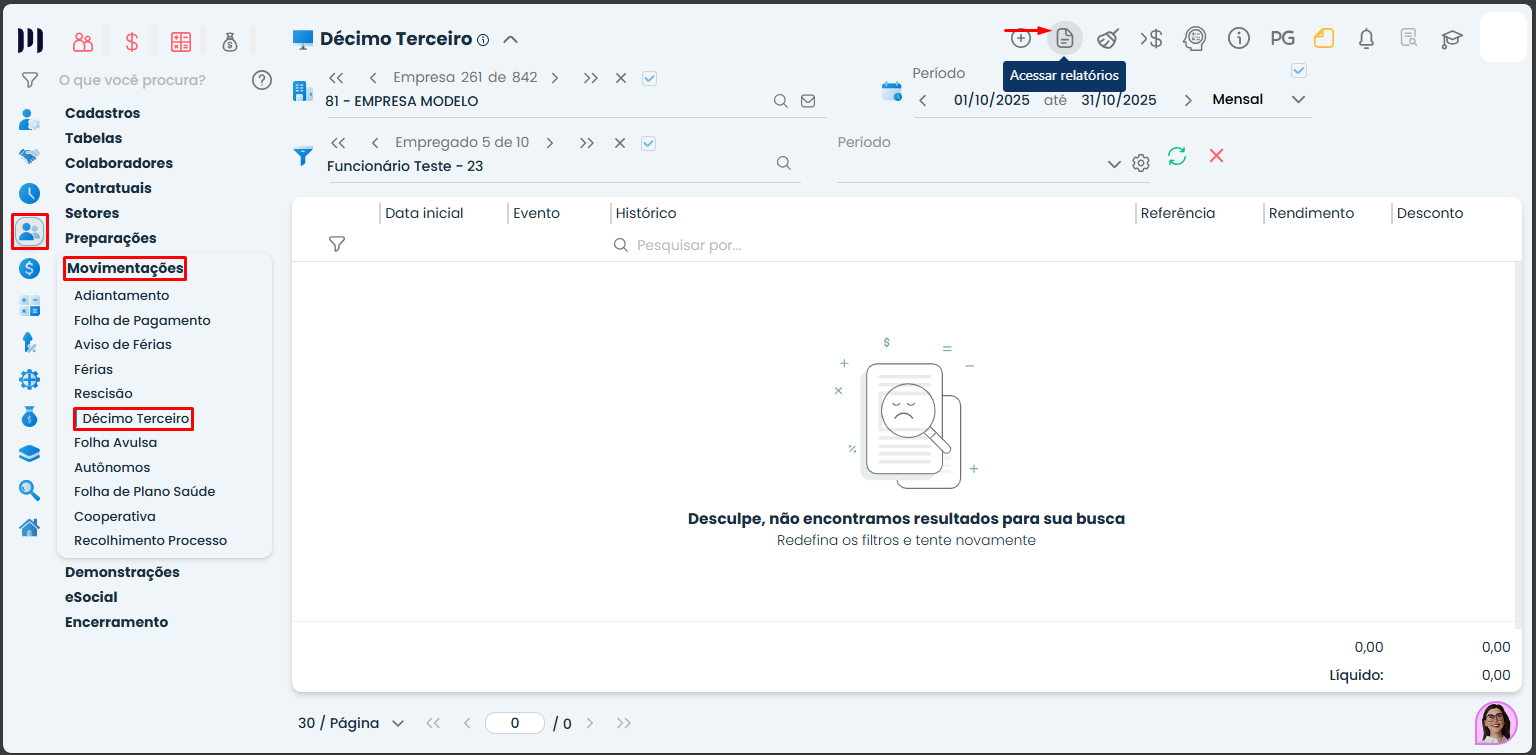Toggle the checkbox on the Empresa row
Viewport: 1536px width, 755px height.
649,78
